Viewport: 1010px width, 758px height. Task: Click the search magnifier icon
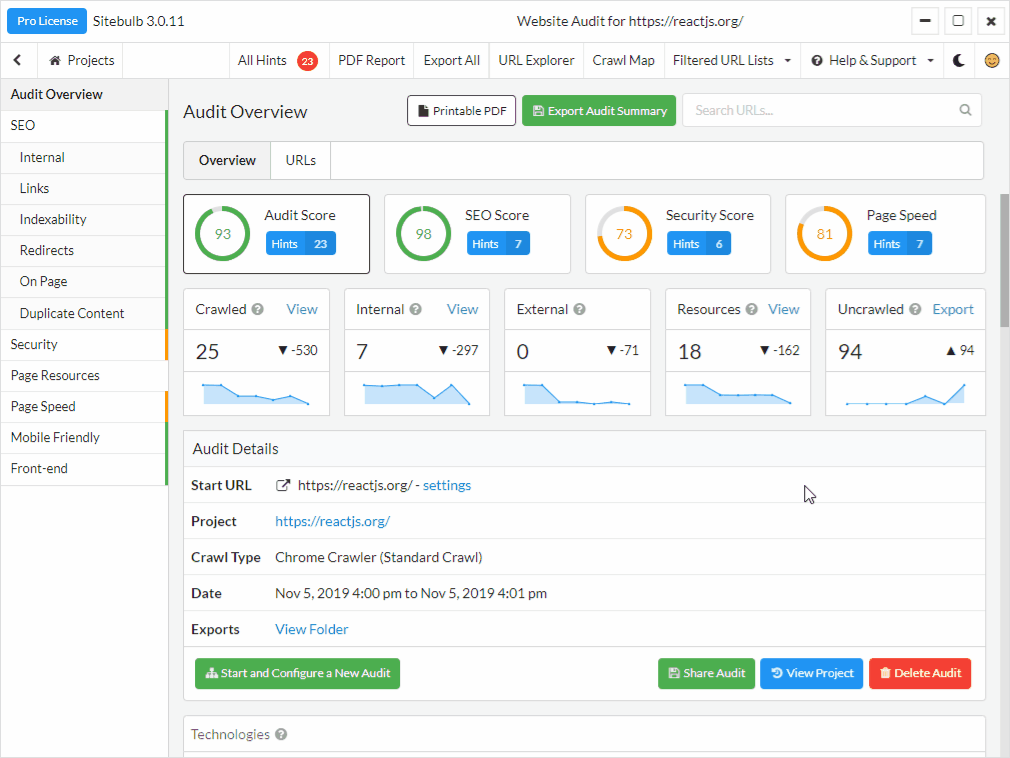click(965, 110)
